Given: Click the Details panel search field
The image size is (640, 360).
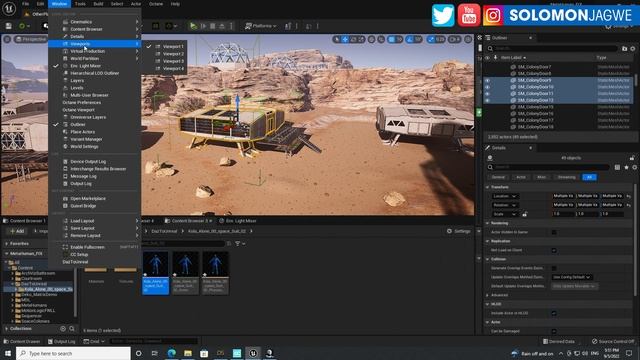Looking at the screenshot, I should point(549,167).
